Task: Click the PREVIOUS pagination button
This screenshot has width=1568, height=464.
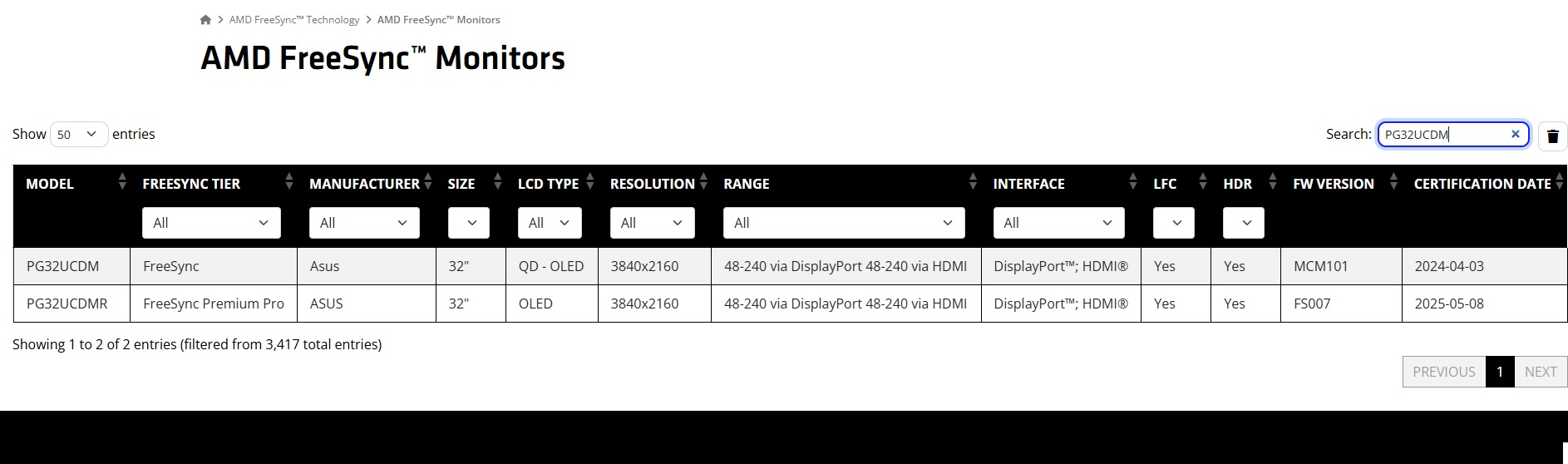Action: pos(1444,372)
